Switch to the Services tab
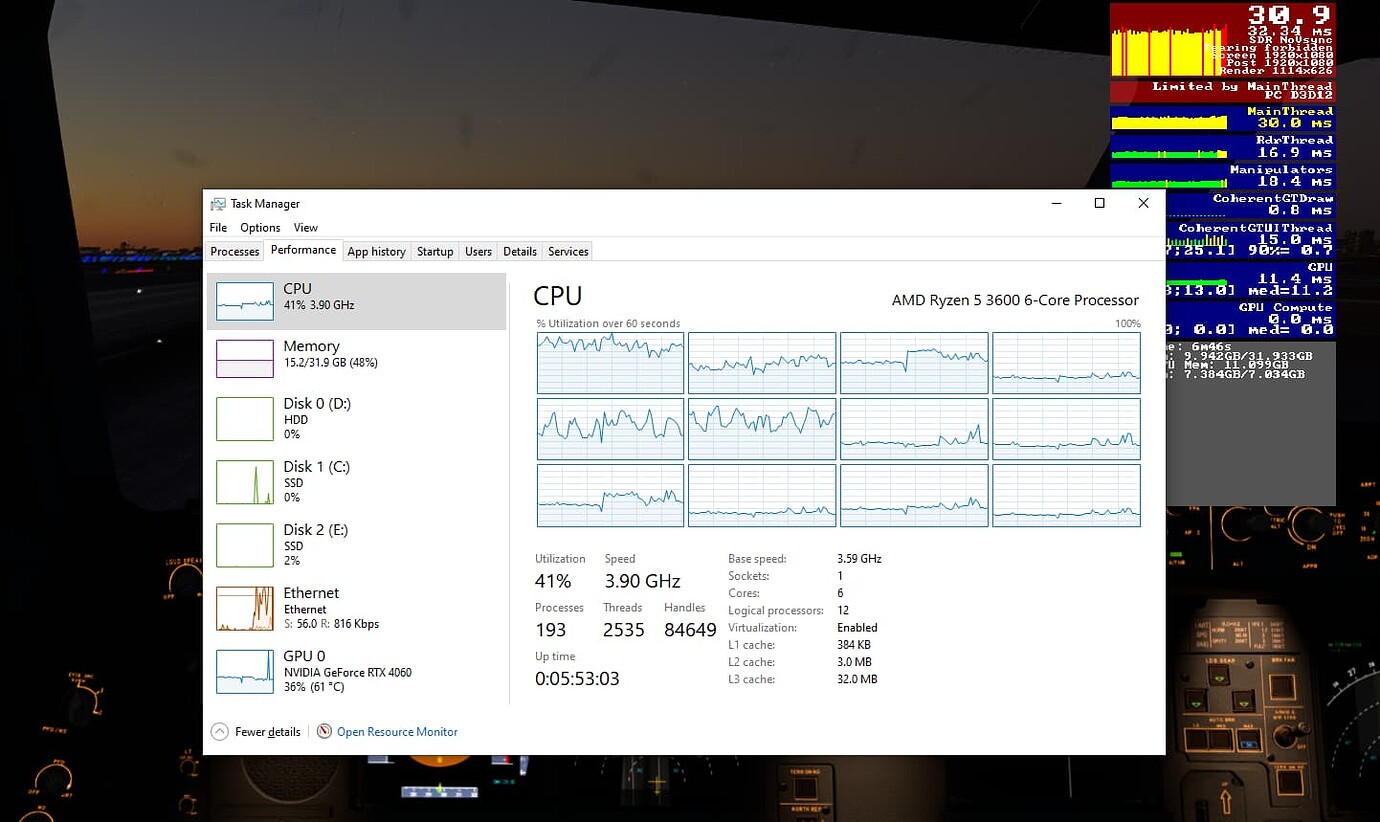The width and height of the screenshot is (1380, 822). tap(567, 251)
